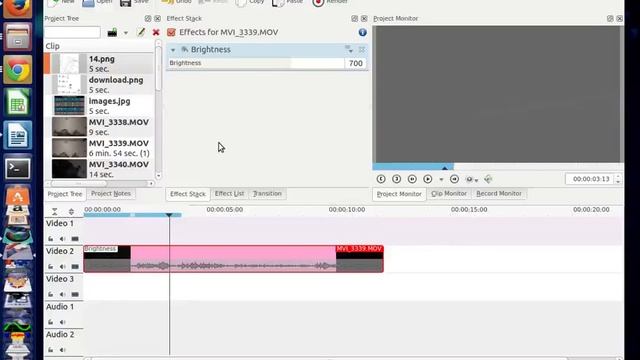
Task: Click the Project Tree search field
Action: tap(72, 32)
